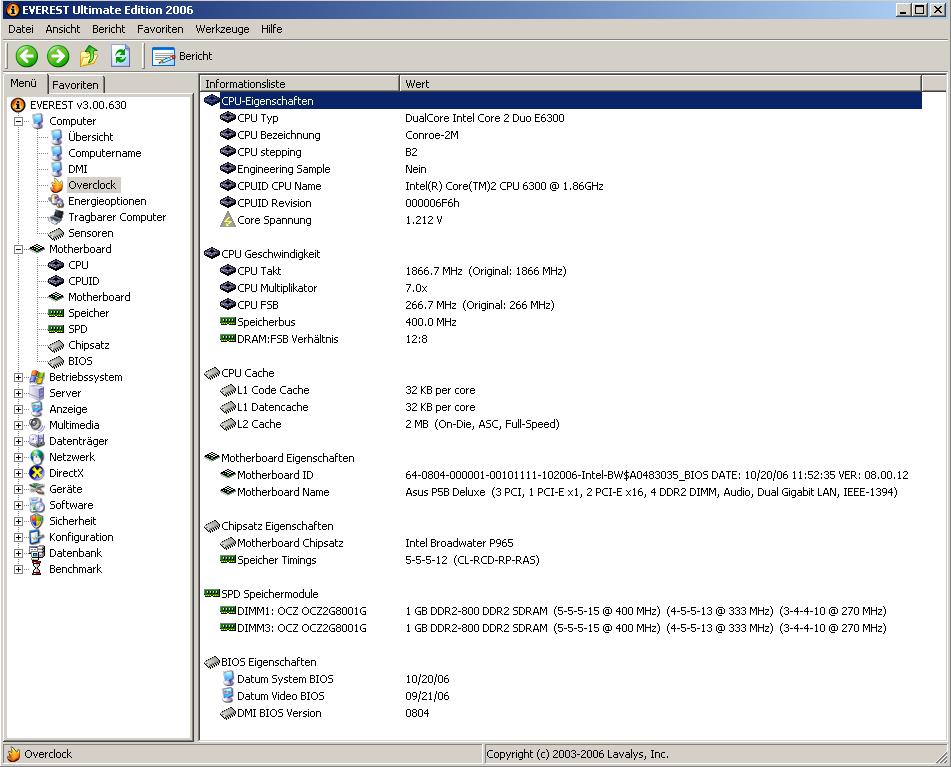Image resolution: width=951 pixels, height=767 pixels.
Task: Click the Informationsliste column header
Action: coord(300,84)
